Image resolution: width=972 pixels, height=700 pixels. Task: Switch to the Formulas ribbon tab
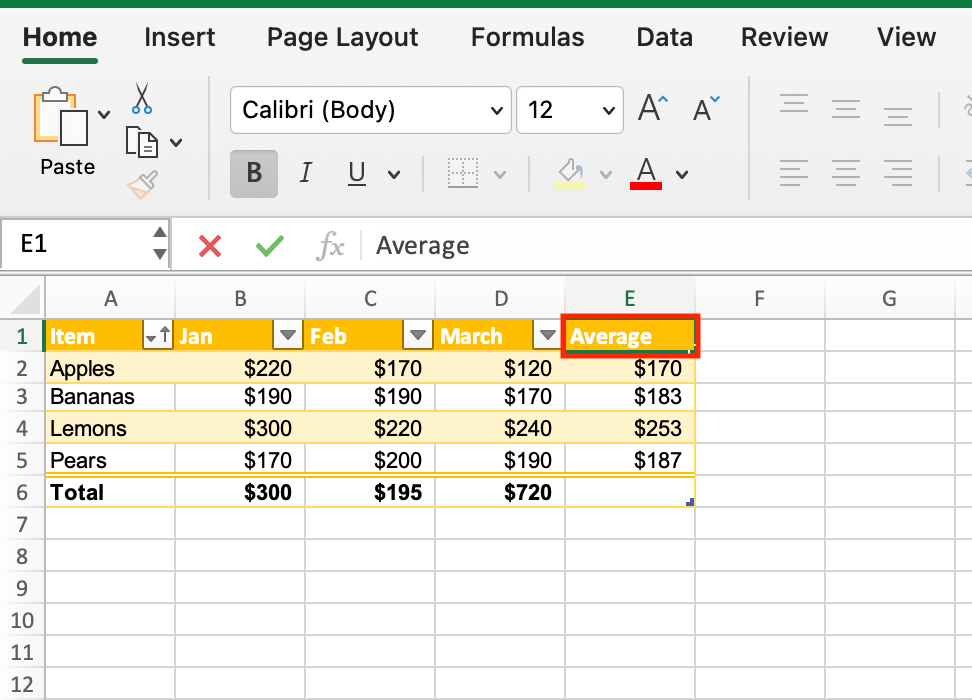(x=527, y=37)
